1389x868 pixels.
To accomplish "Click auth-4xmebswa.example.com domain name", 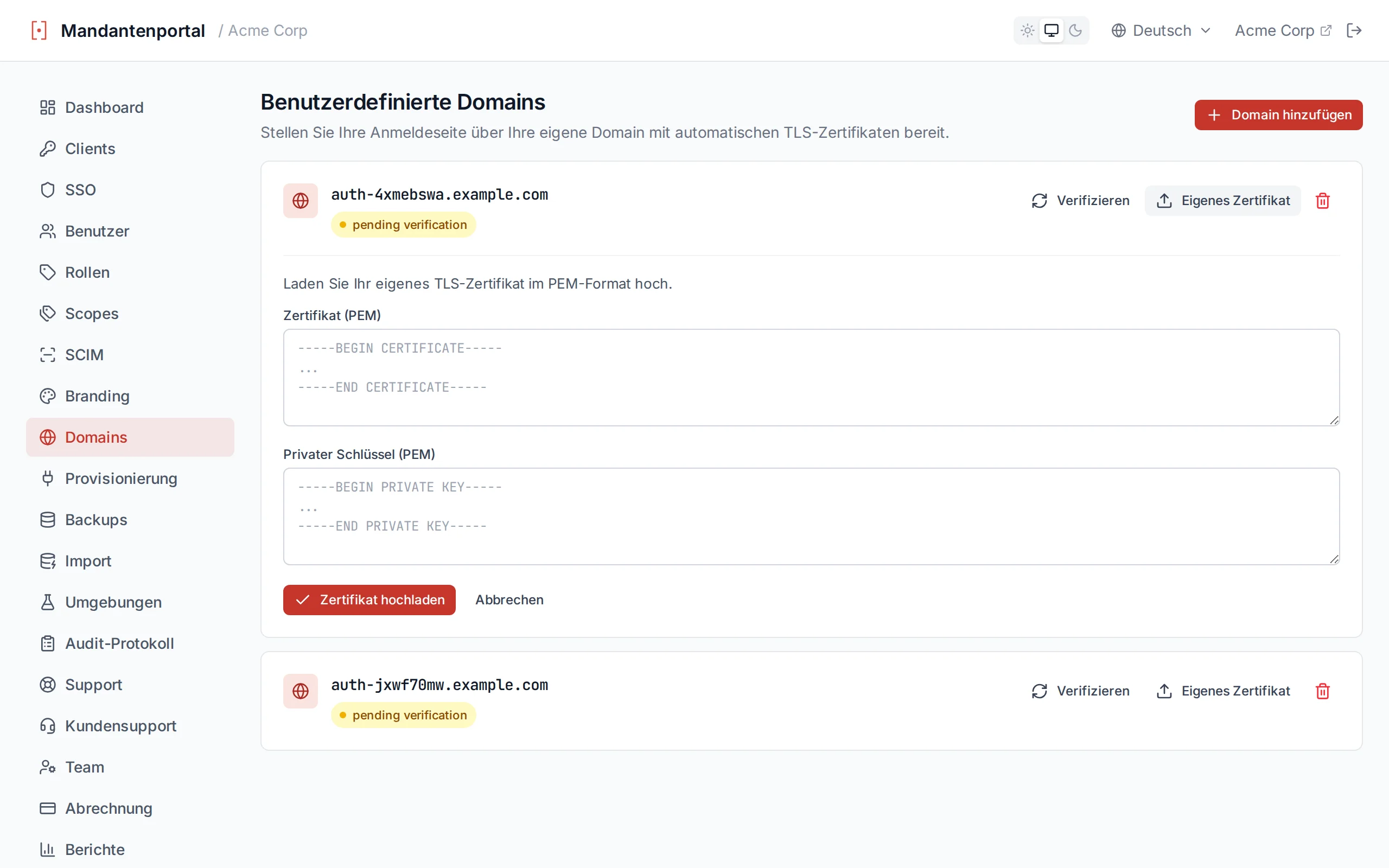I will point(439,195).
